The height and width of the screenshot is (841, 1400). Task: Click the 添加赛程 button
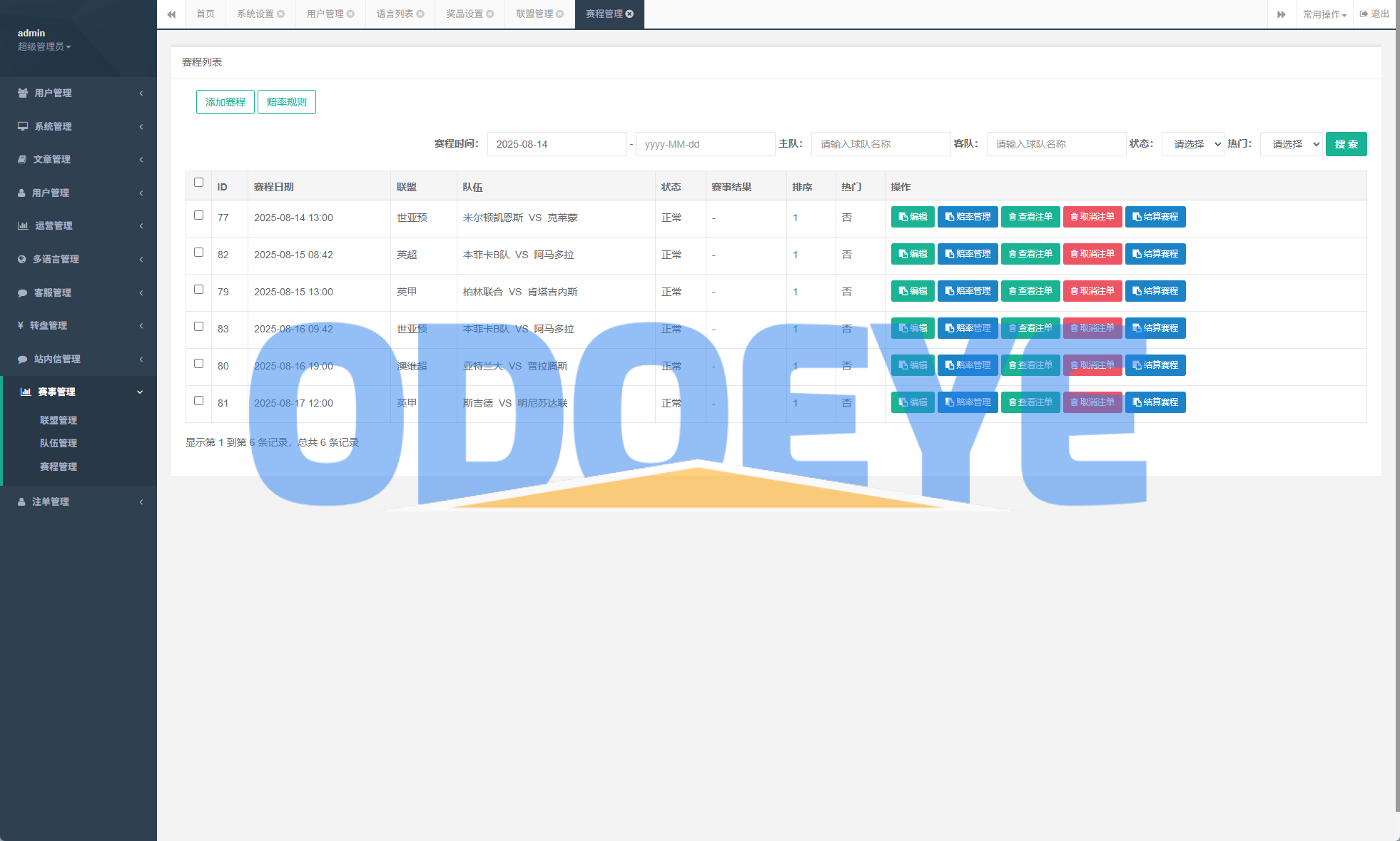point(225,102)
